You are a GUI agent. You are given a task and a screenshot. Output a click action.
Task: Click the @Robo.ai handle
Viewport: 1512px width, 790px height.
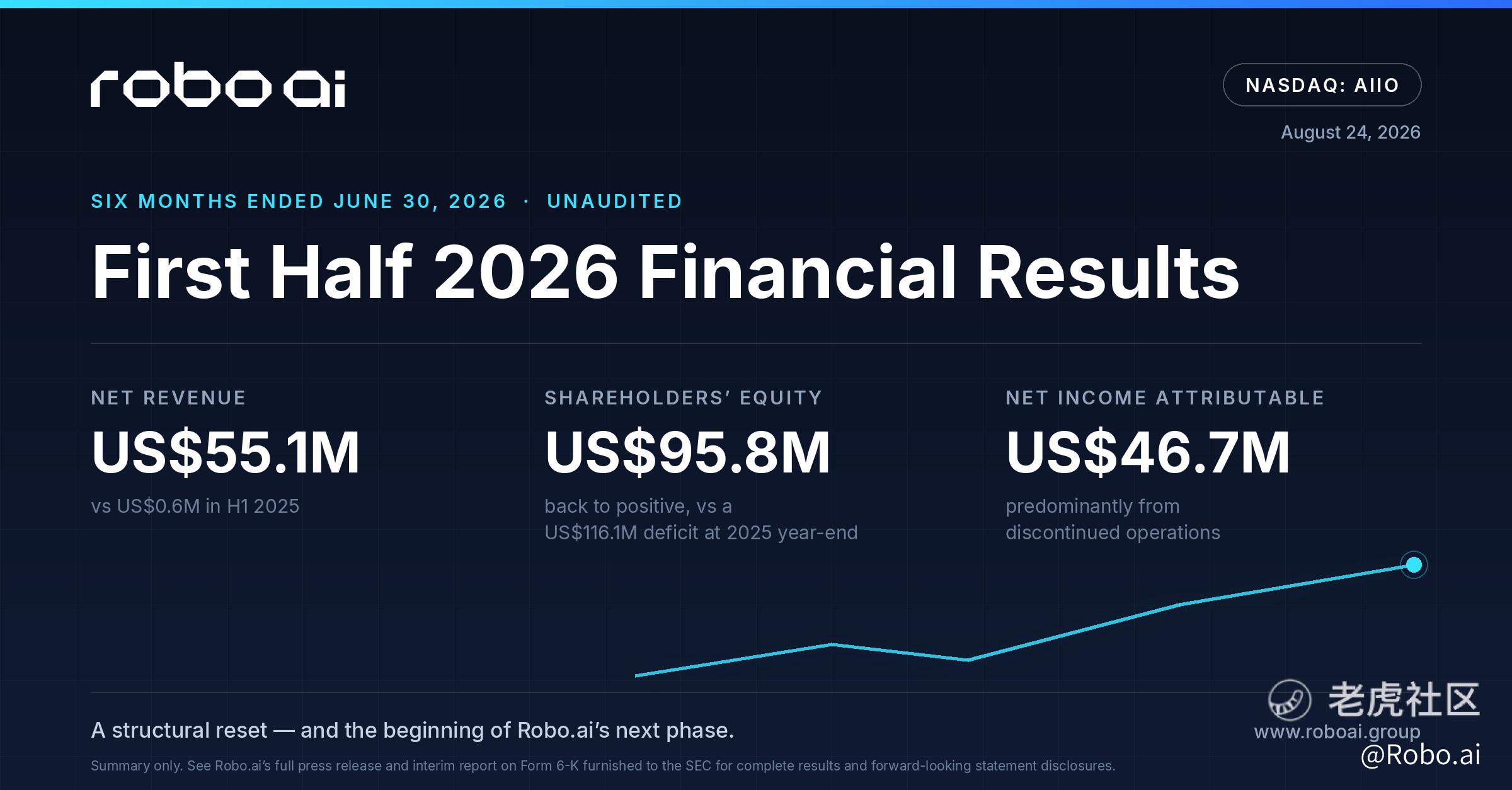click(1420, 755)
